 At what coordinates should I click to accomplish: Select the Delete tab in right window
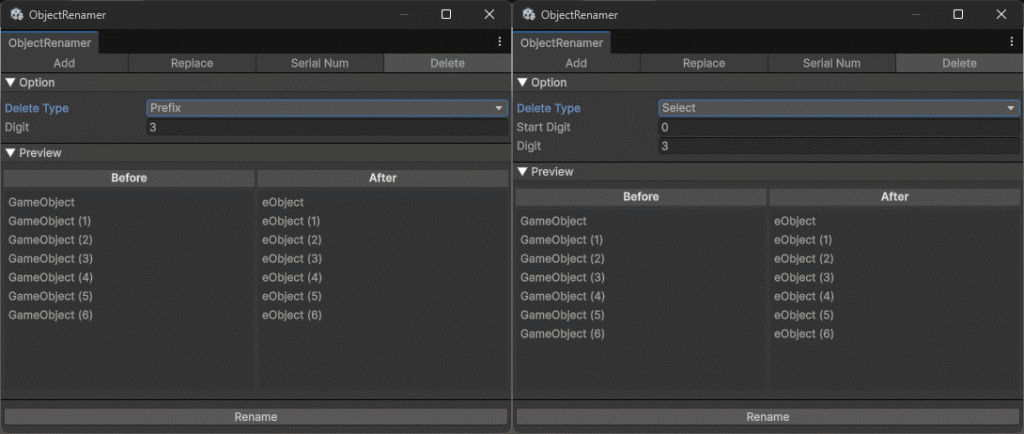tap(959, 63)
